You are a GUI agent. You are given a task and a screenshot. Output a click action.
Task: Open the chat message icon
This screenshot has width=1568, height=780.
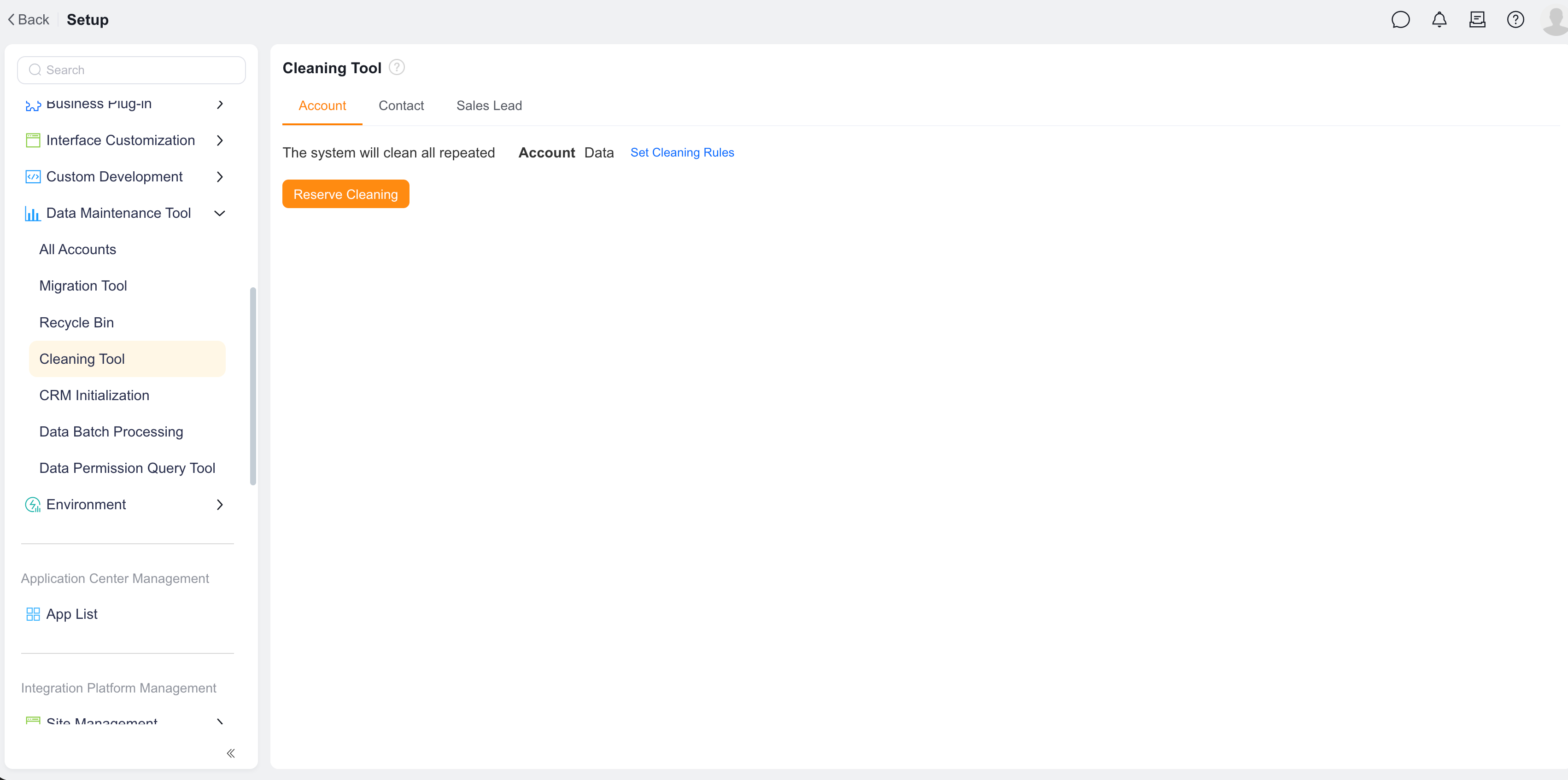1400,19
